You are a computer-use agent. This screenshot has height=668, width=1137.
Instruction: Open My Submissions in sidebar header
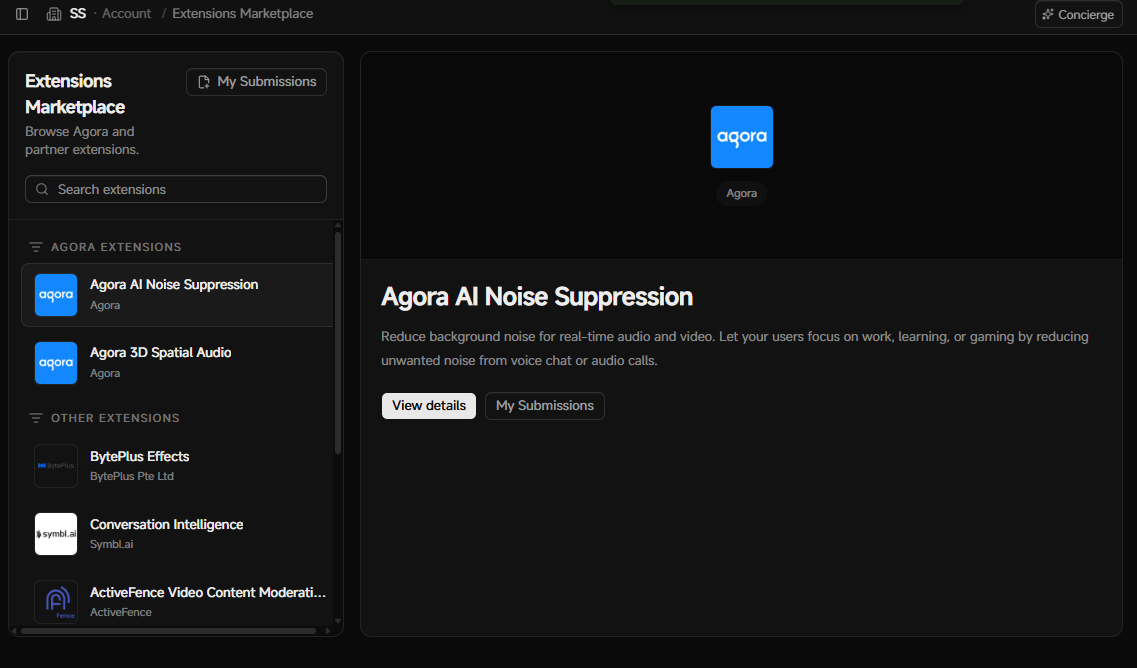tap(256, 82)
